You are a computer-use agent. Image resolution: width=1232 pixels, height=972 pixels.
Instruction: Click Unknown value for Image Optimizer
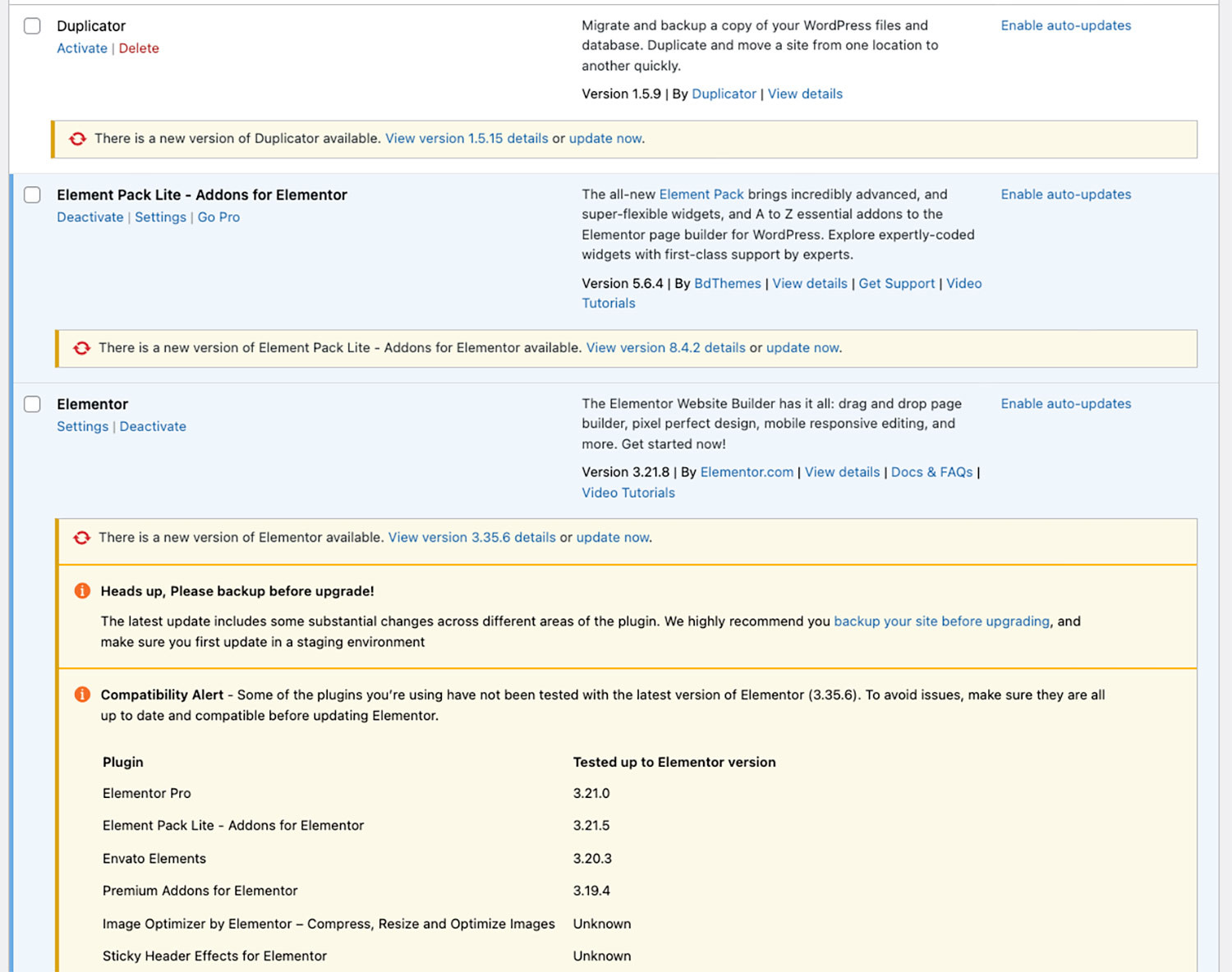602,924
